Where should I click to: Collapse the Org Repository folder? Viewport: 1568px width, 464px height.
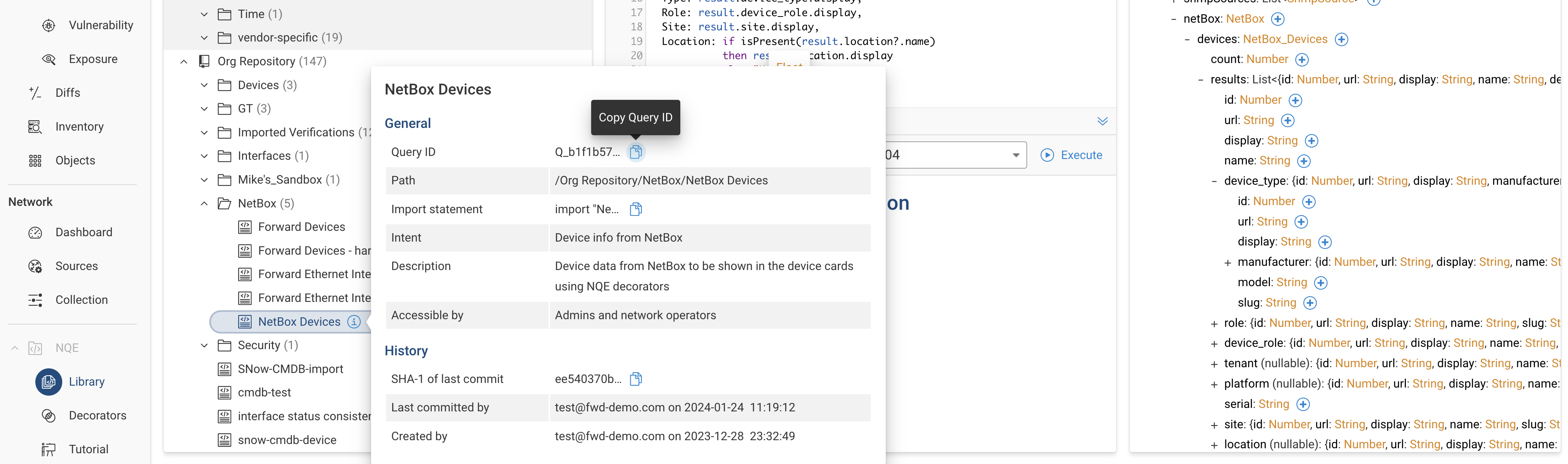click(x=184, y=61)
